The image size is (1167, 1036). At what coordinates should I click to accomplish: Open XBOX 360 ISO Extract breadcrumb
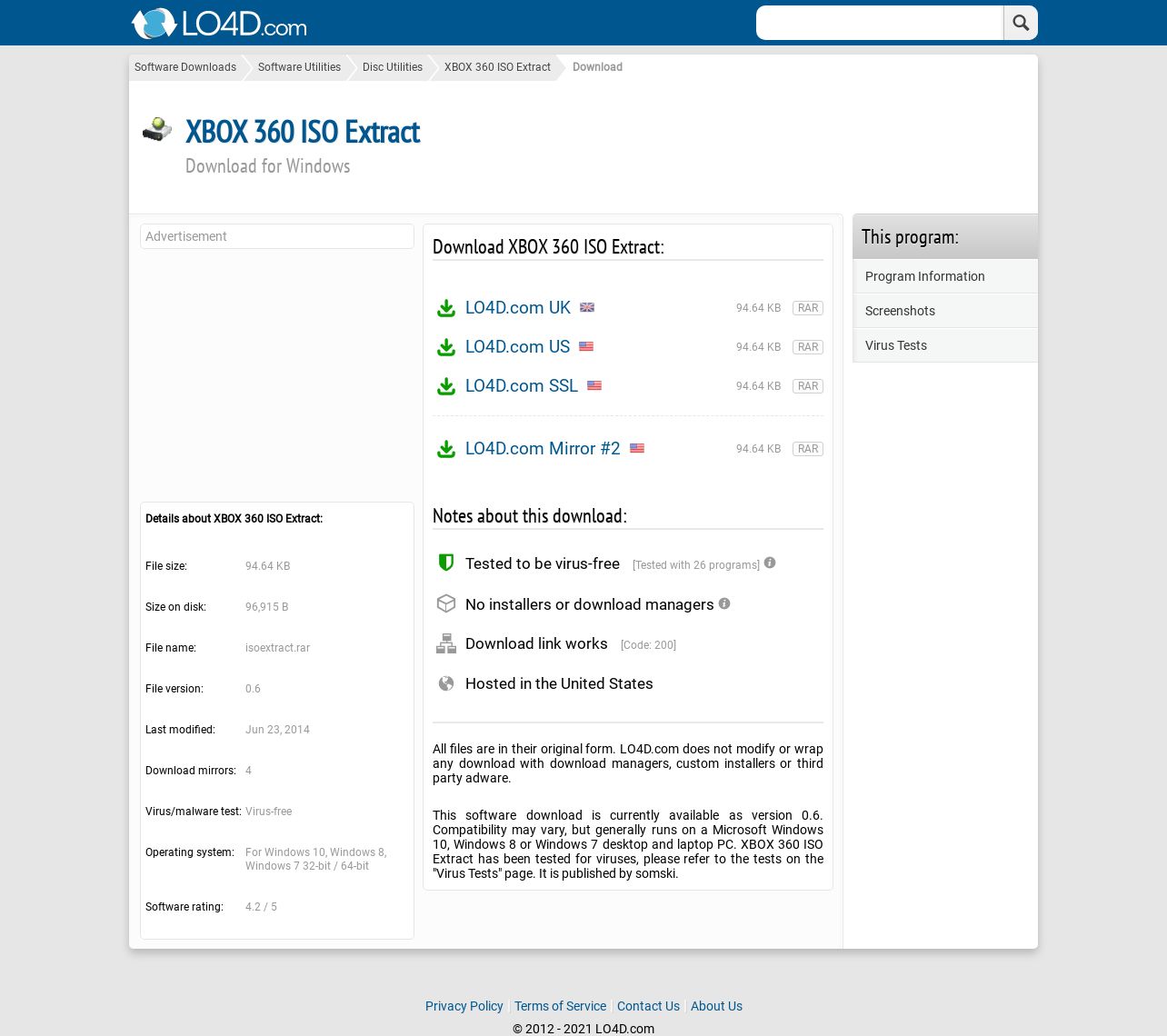click(497, 67)
